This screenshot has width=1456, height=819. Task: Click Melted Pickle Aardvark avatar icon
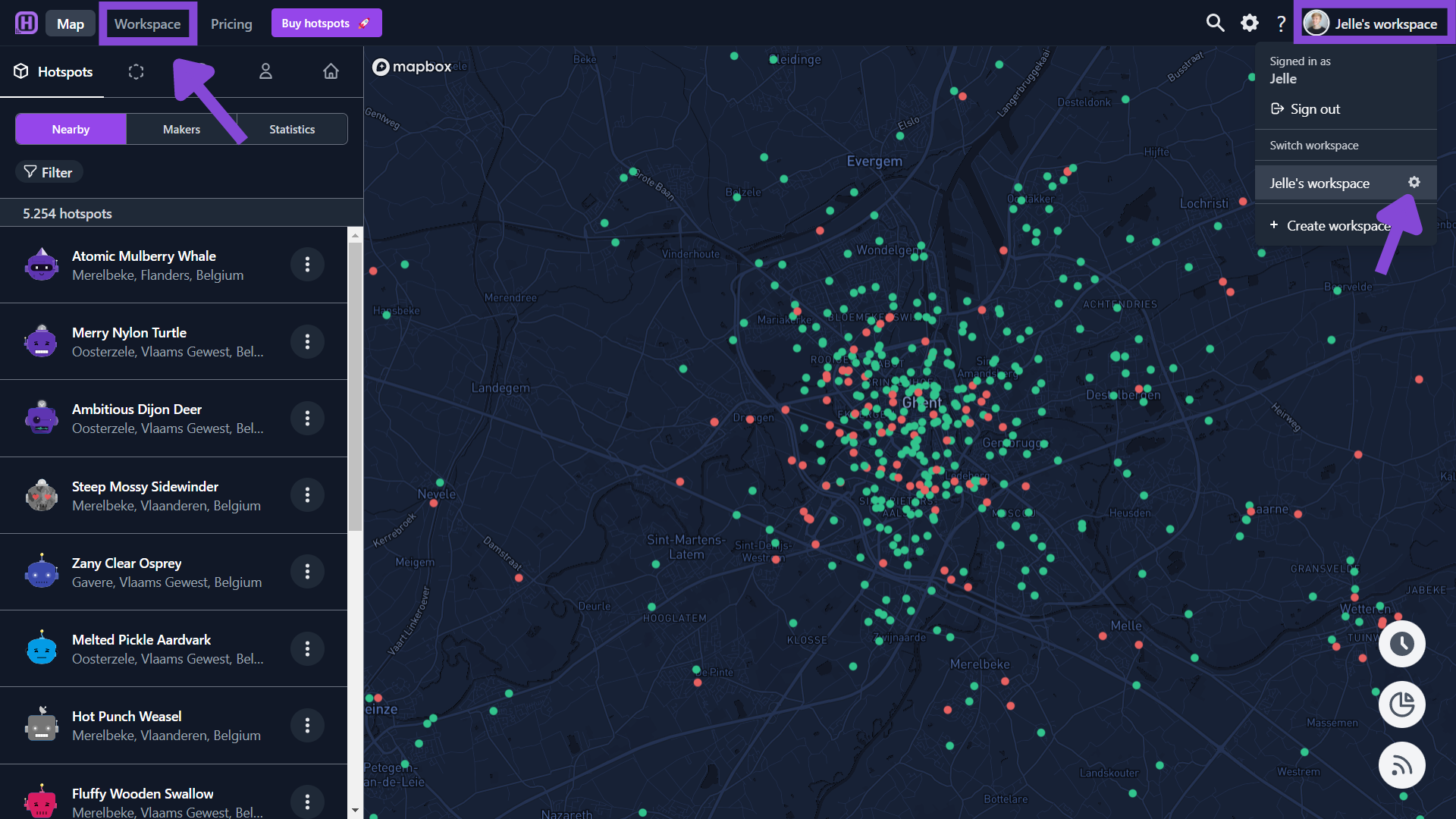click(42, 648)
